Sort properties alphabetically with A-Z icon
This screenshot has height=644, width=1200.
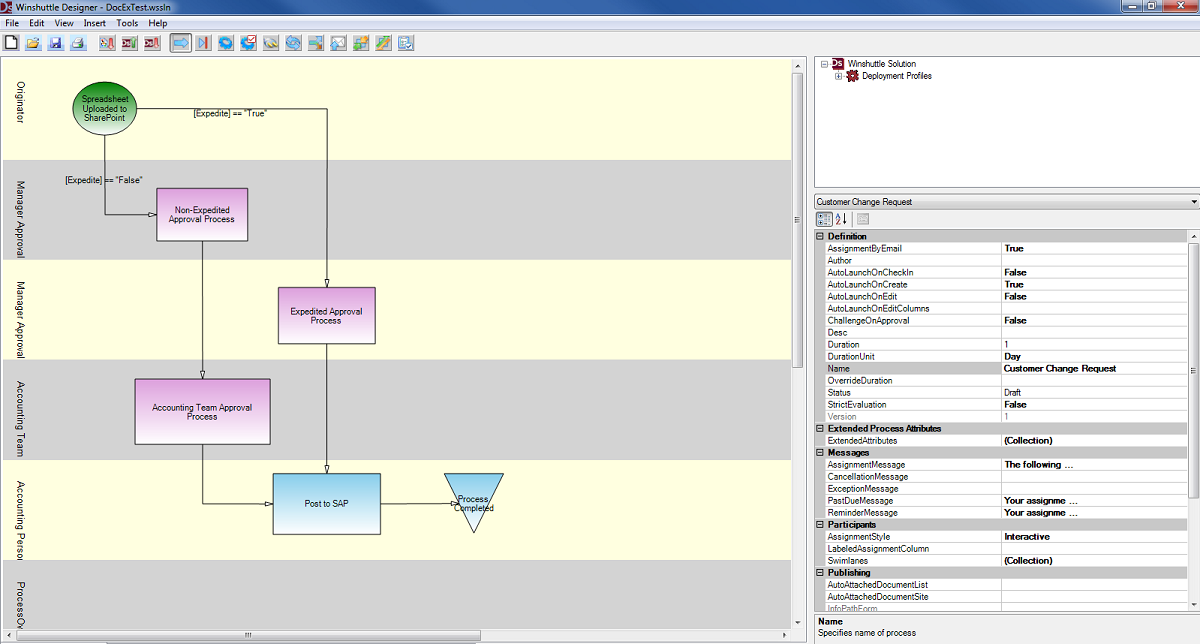click(841, 219)
